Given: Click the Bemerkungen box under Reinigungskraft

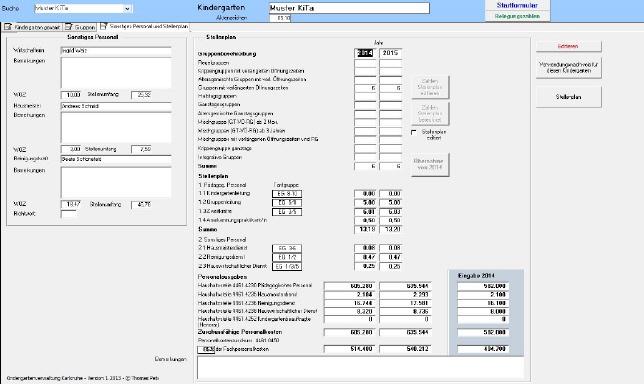Looking at the screenshot, I should click(116, 182).
